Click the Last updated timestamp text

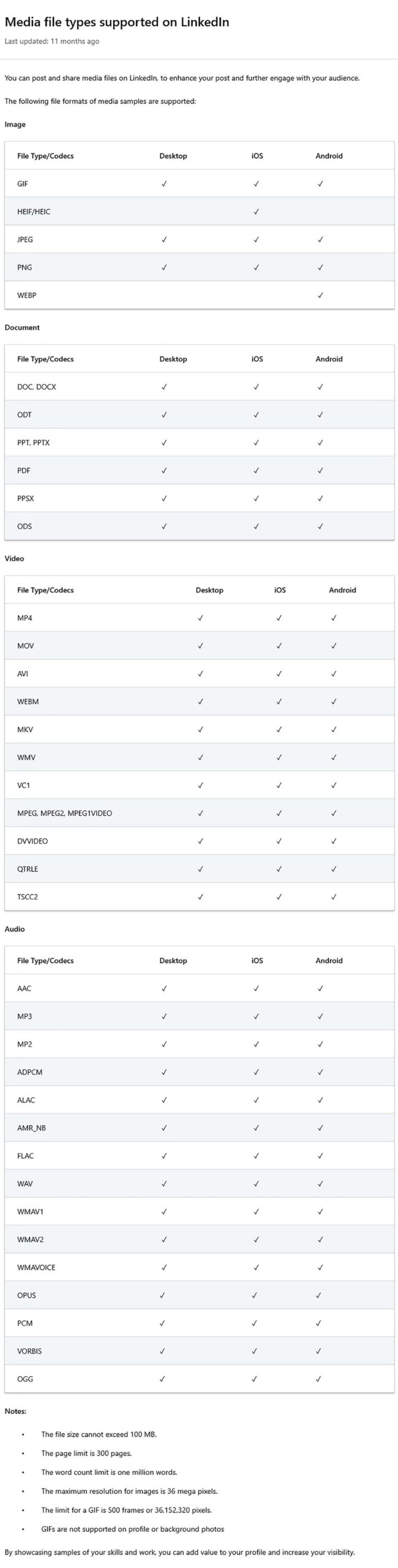(x=51, y=42)
